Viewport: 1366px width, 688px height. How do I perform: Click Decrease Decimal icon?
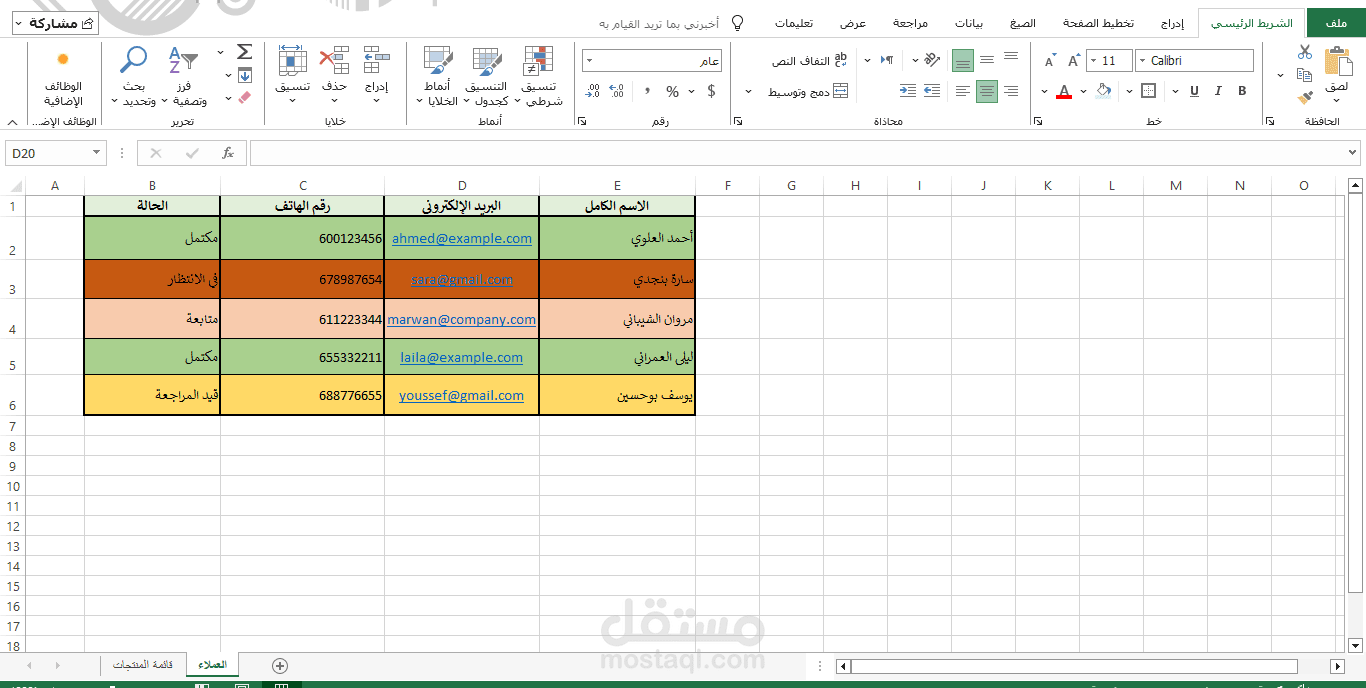592,91
